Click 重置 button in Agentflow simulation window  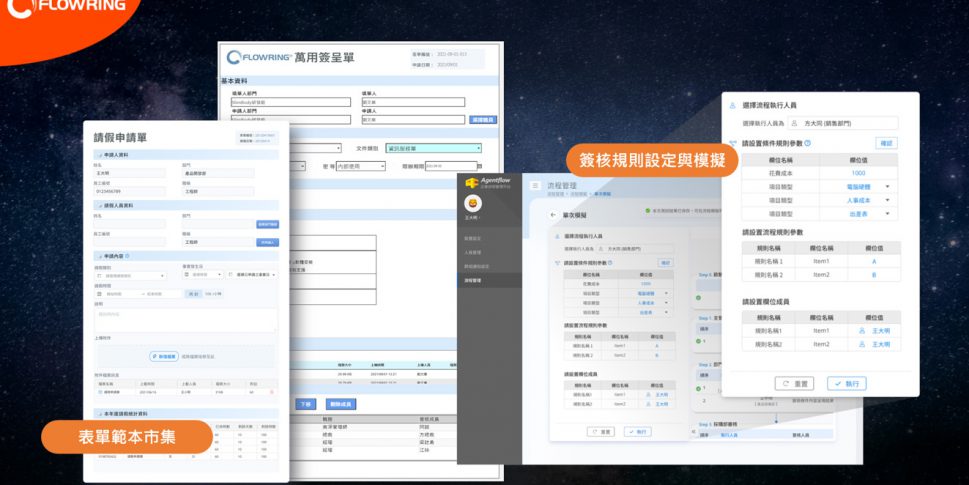(x=601, y=432)
